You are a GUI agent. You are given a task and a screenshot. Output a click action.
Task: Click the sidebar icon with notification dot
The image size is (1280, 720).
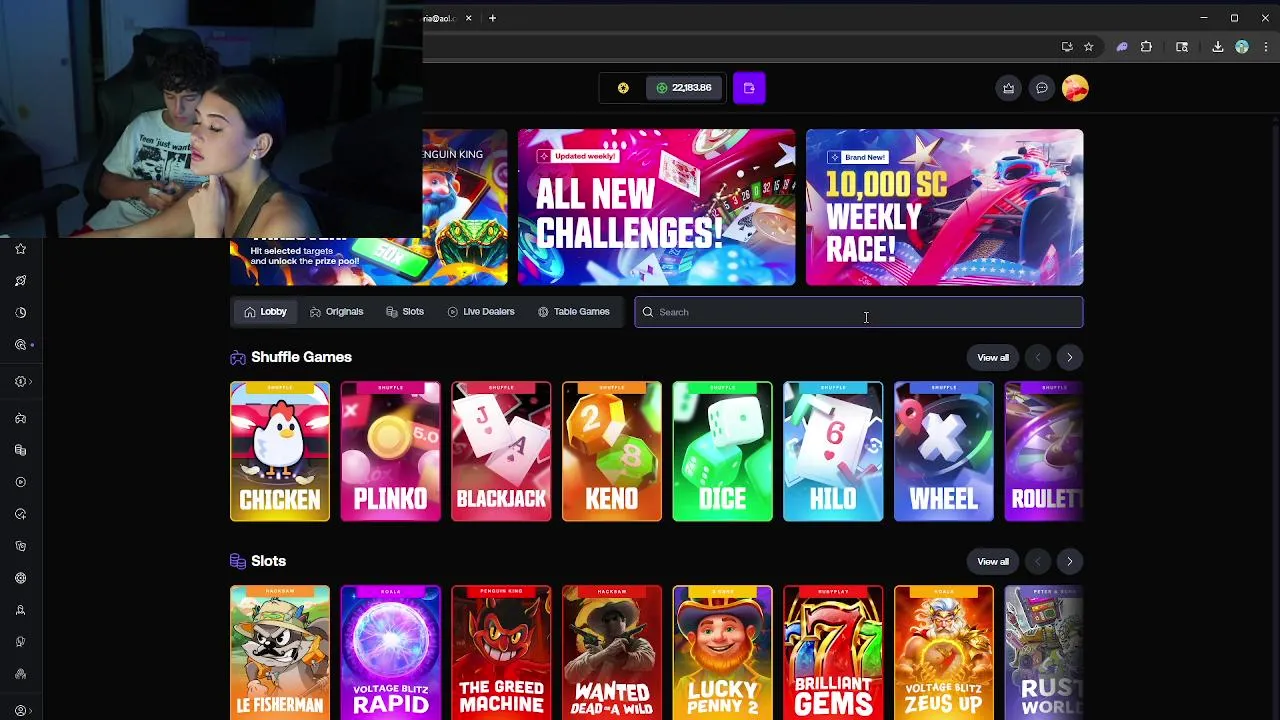coord(21,345)
